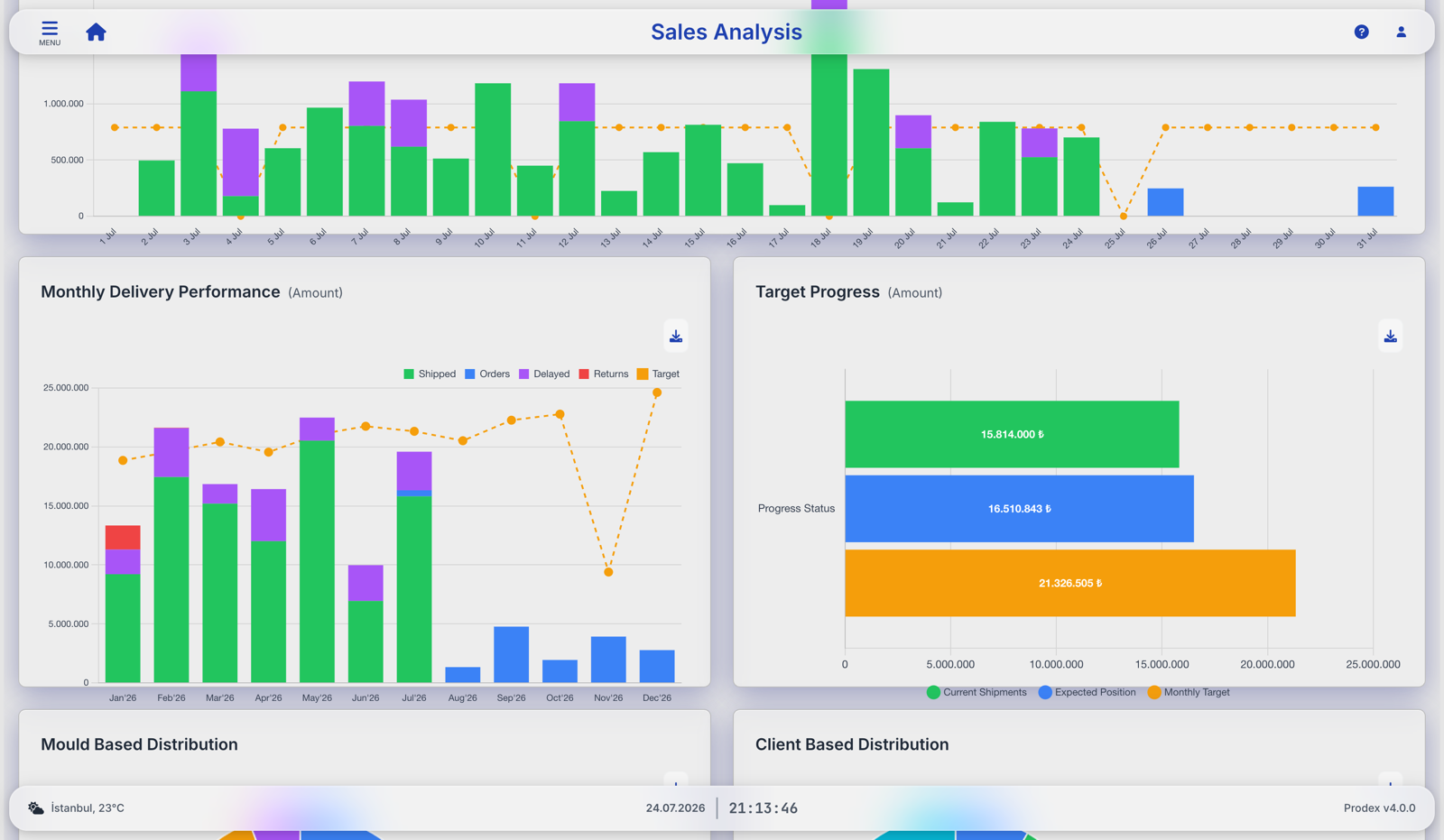1444x840 pixels.
Task: Click the green 15.814.000 ₺ bar
Action: tap(1012, 434)
